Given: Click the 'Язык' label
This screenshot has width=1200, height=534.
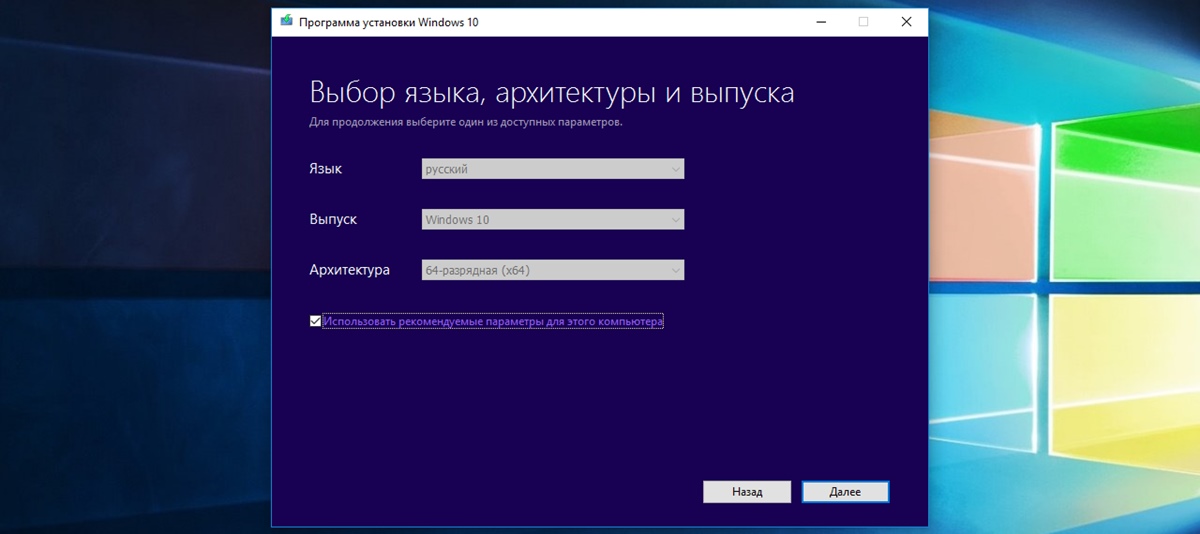Looking at the screenshot, I should click(326, 169).
